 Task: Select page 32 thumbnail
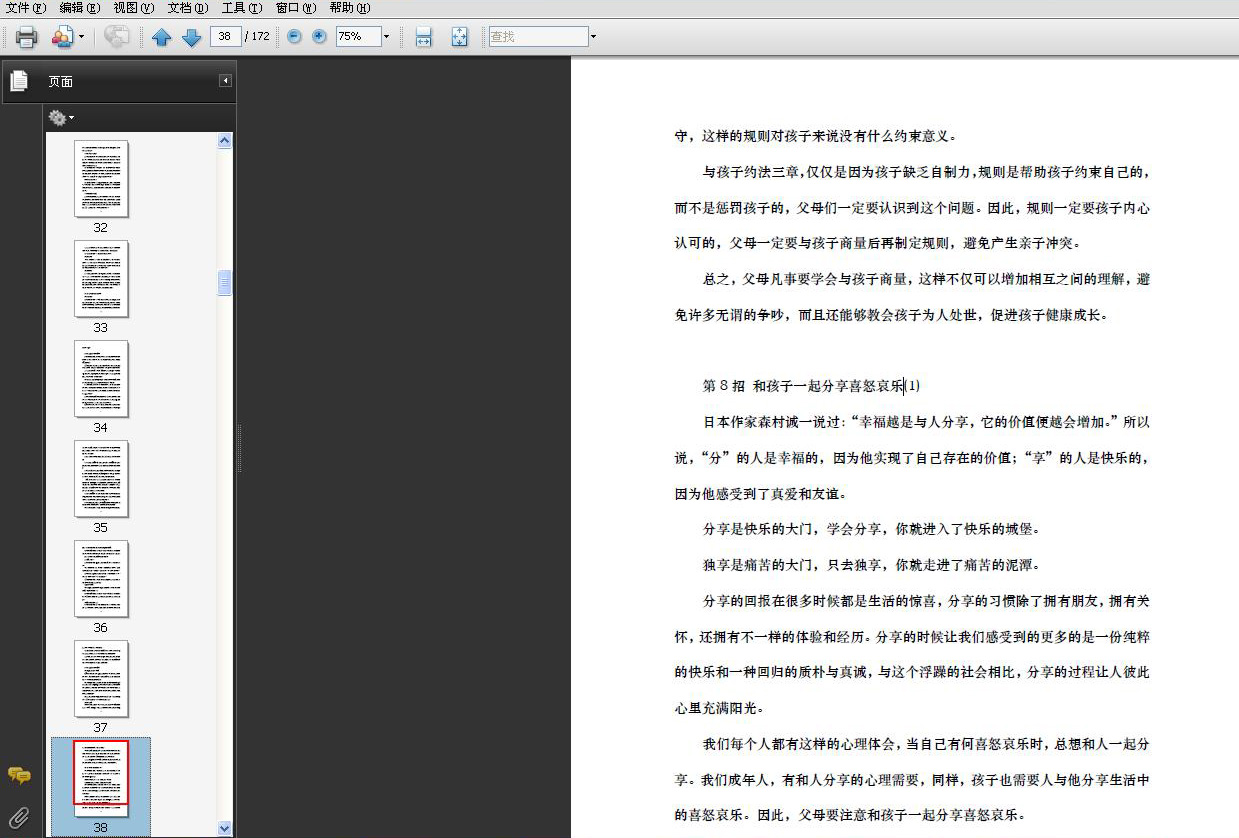point(101,178)
